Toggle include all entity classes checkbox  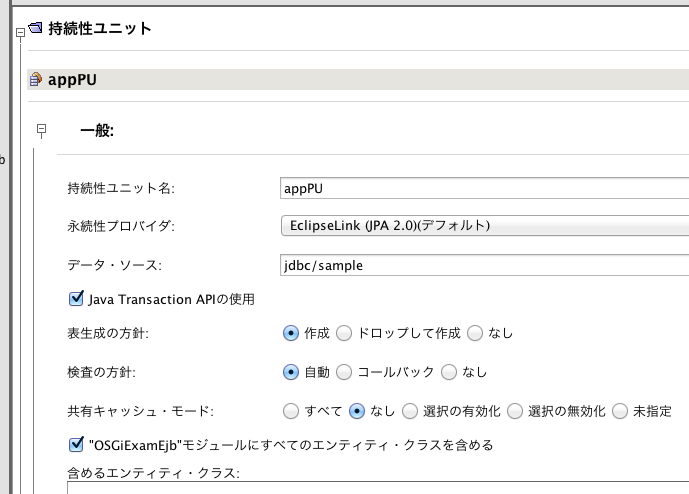tap(75, 444)
